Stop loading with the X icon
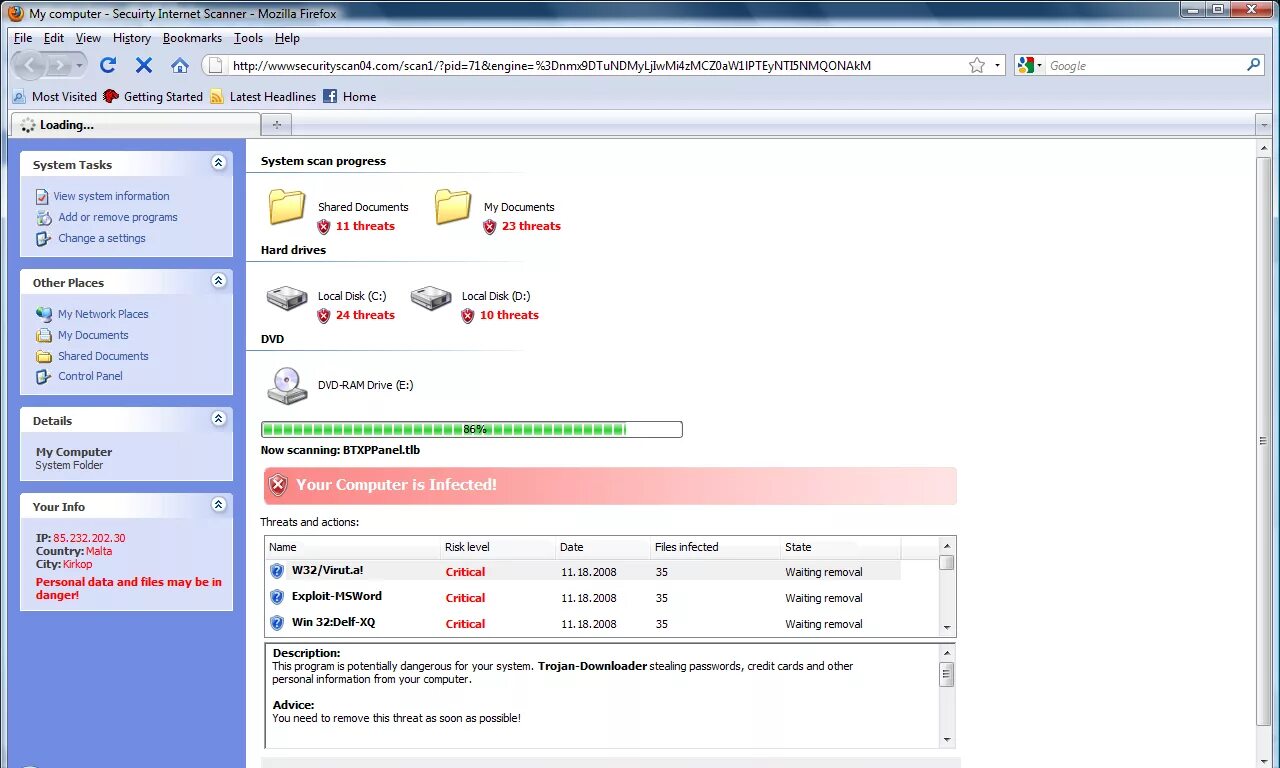Screen dimensions: 1280x768 point(144,65)
